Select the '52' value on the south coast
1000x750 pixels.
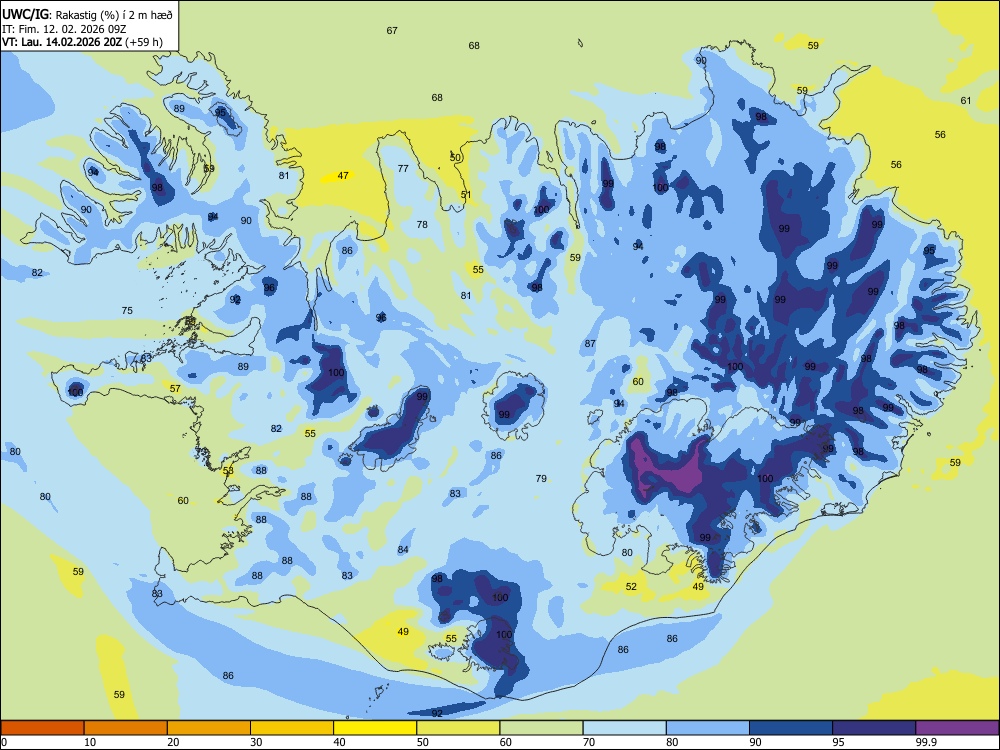coord(631,587)
